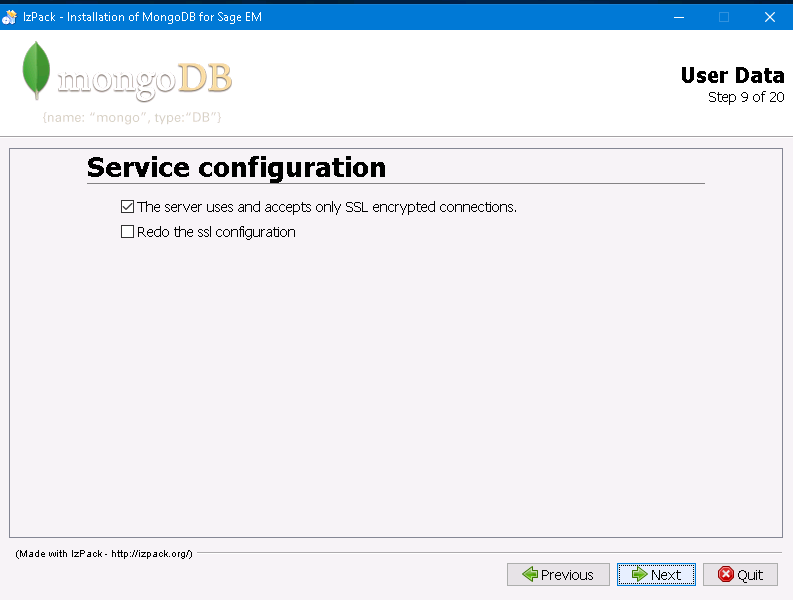Proceed using the Next button
Image resolution: width=793 pixels, height=600 pixels.
pyautogui.click(x=656, y=575)
